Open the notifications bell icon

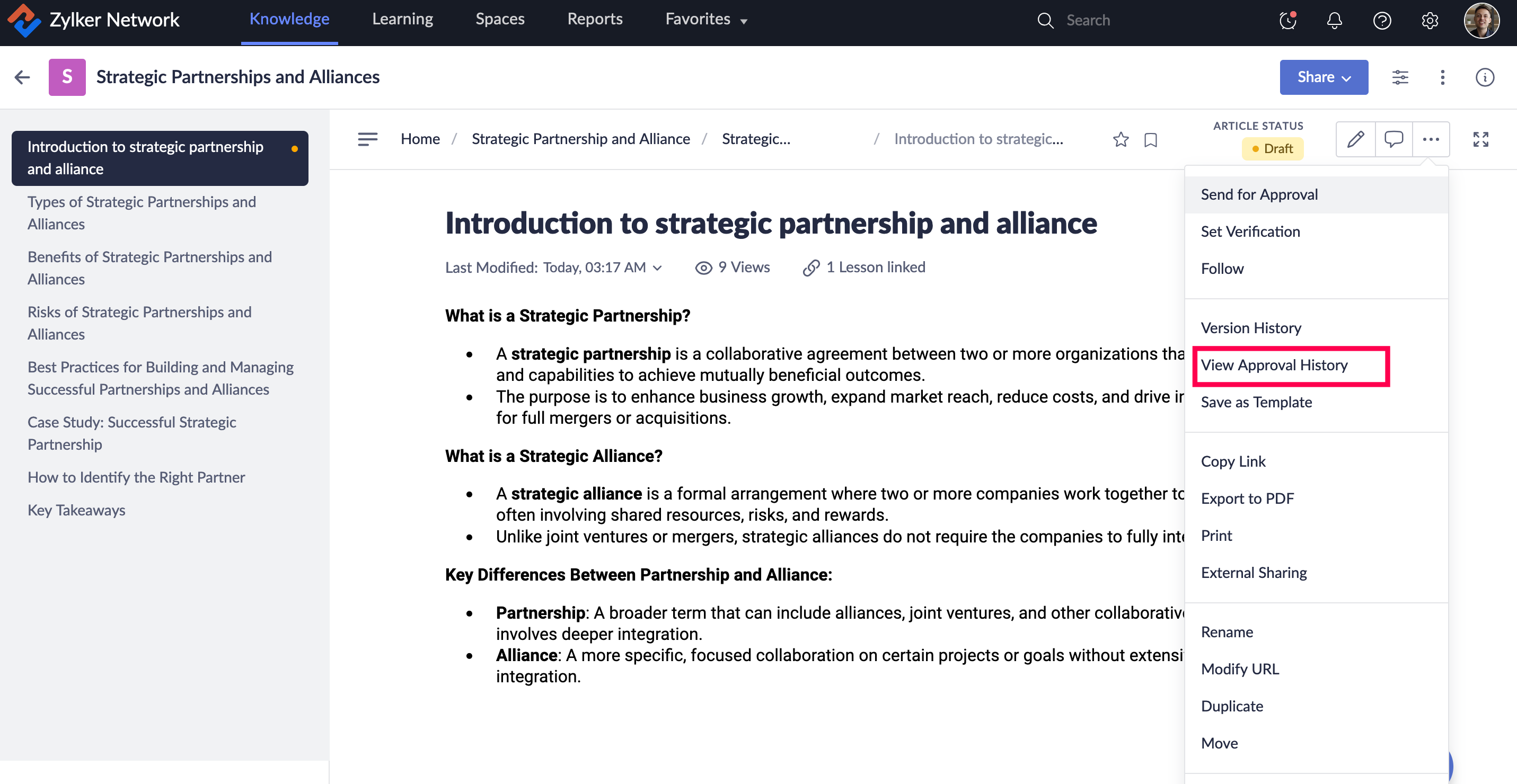[x=1334, y=21]
